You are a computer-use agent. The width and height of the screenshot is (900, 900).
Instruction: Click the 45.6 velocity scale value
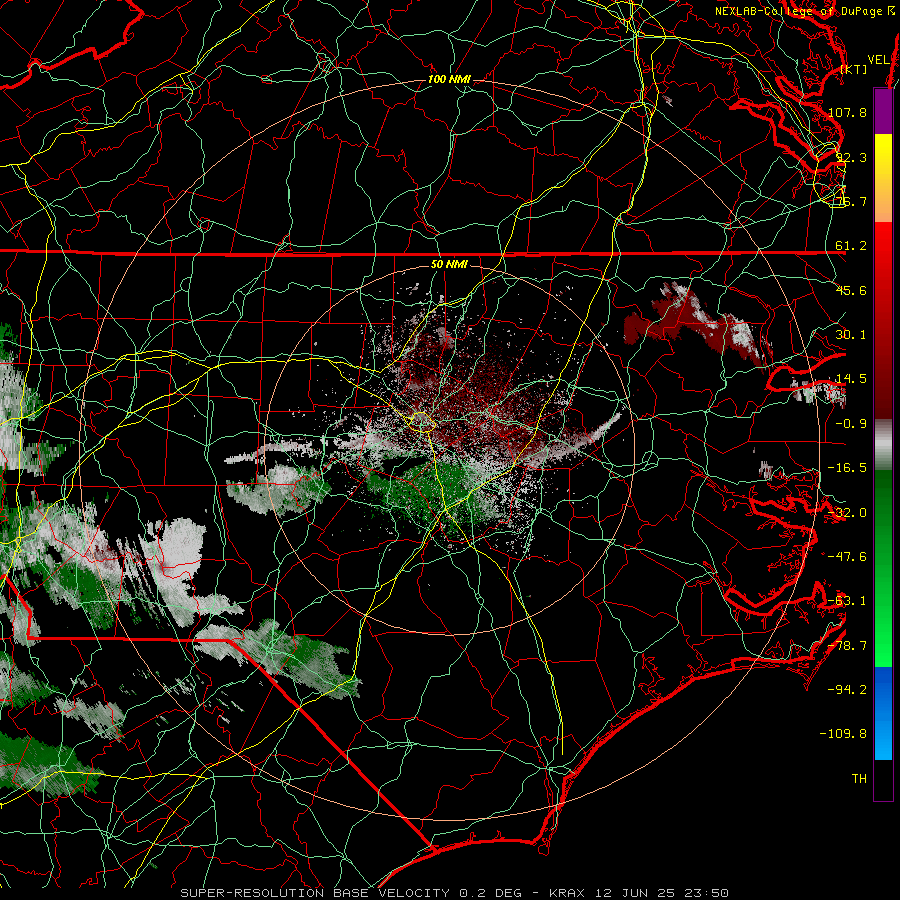pos(851,290)
